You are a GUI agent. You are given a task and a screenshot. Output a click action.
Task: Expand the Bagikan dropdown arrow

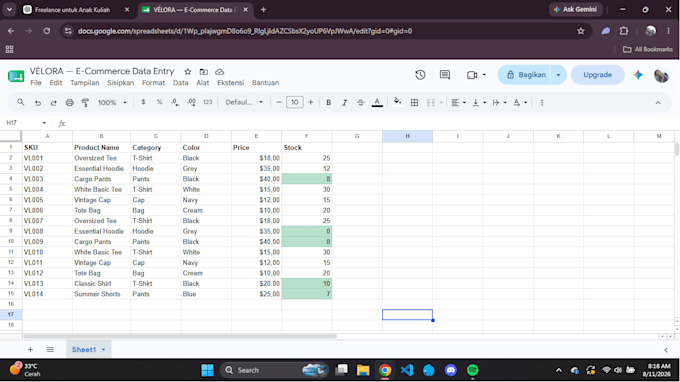(559, 75)
